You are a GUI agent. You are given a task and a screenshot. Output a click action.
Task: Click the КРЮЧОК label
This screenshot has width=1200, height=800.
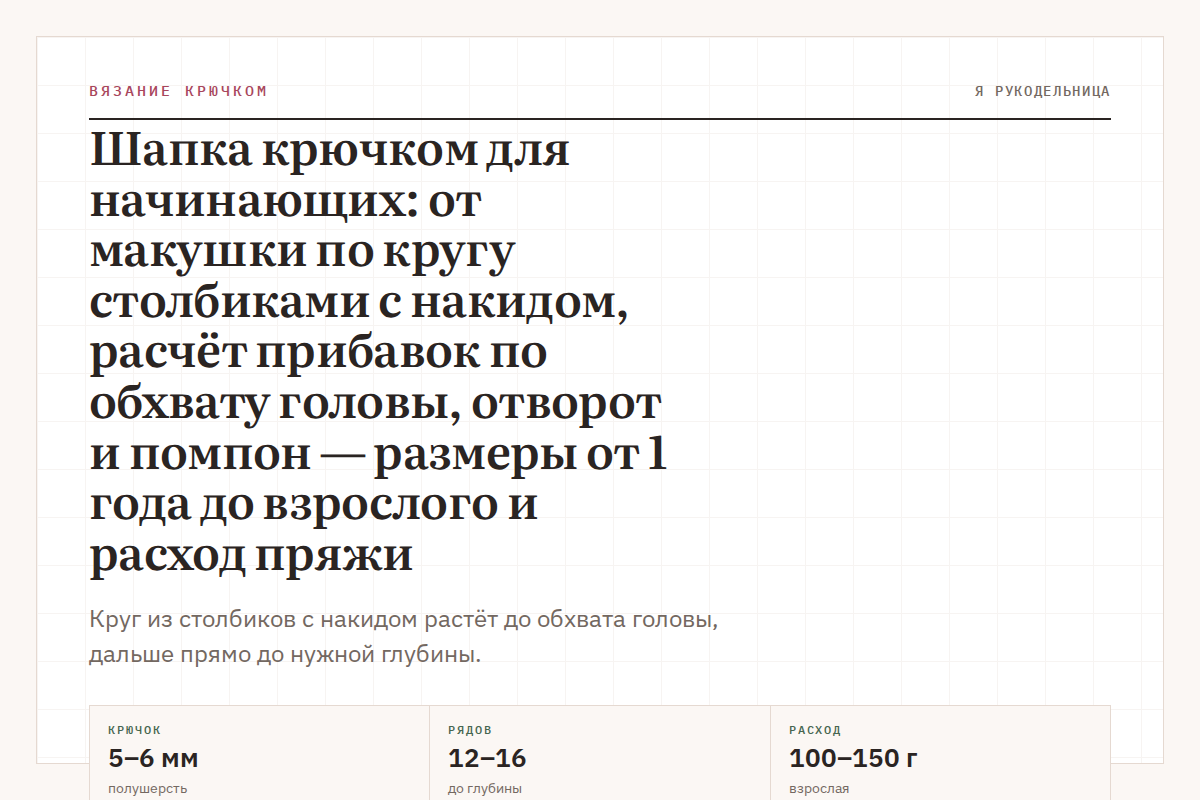coord(134,730)
